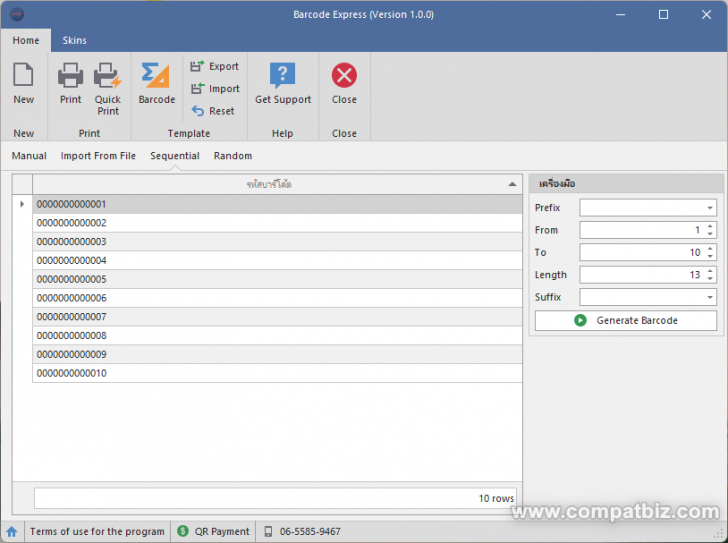Select row 0000000000007
The height and width of the screenshot is (543, 728).
[277, 317]
